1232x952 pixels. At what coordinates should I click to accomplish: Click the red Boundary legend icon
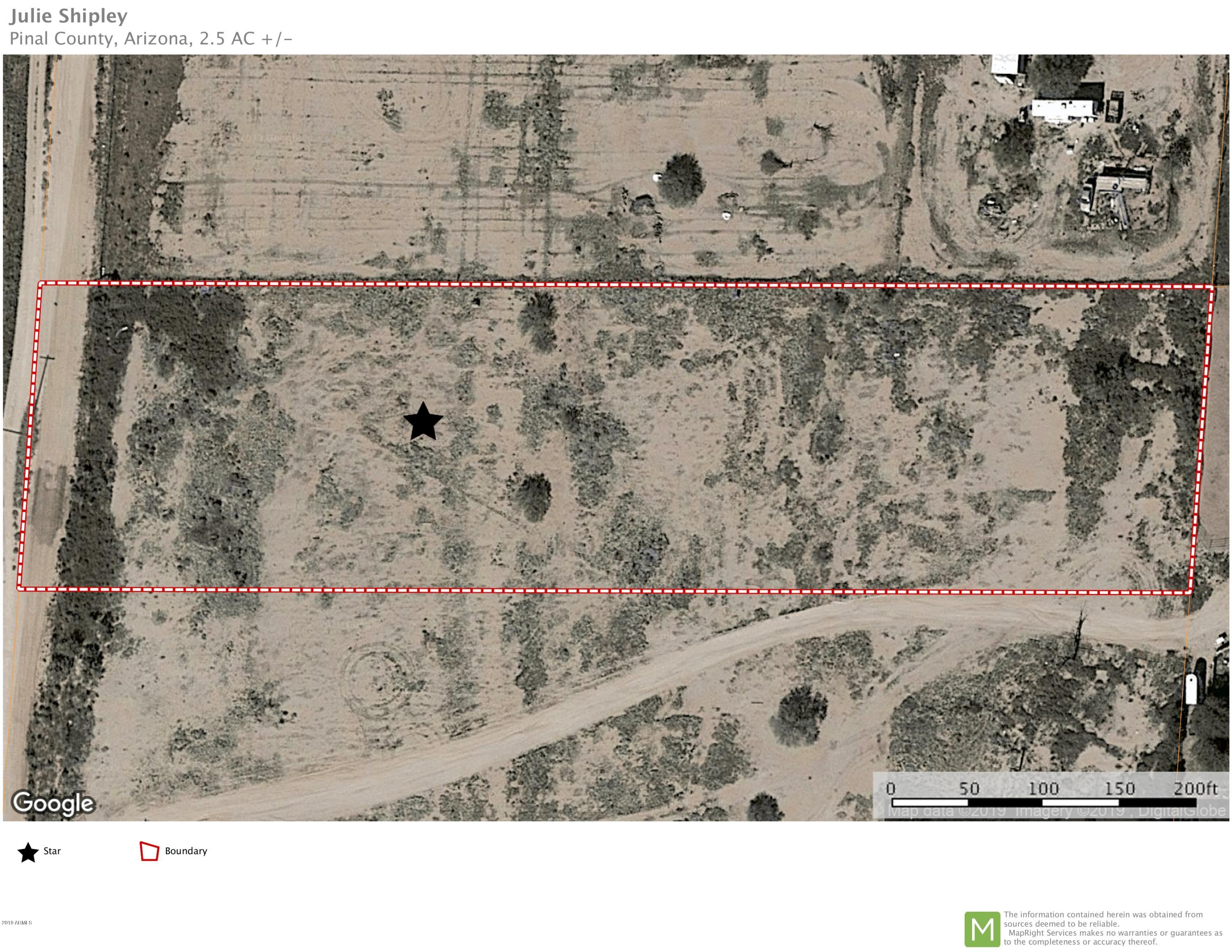(x=149, y=852)
